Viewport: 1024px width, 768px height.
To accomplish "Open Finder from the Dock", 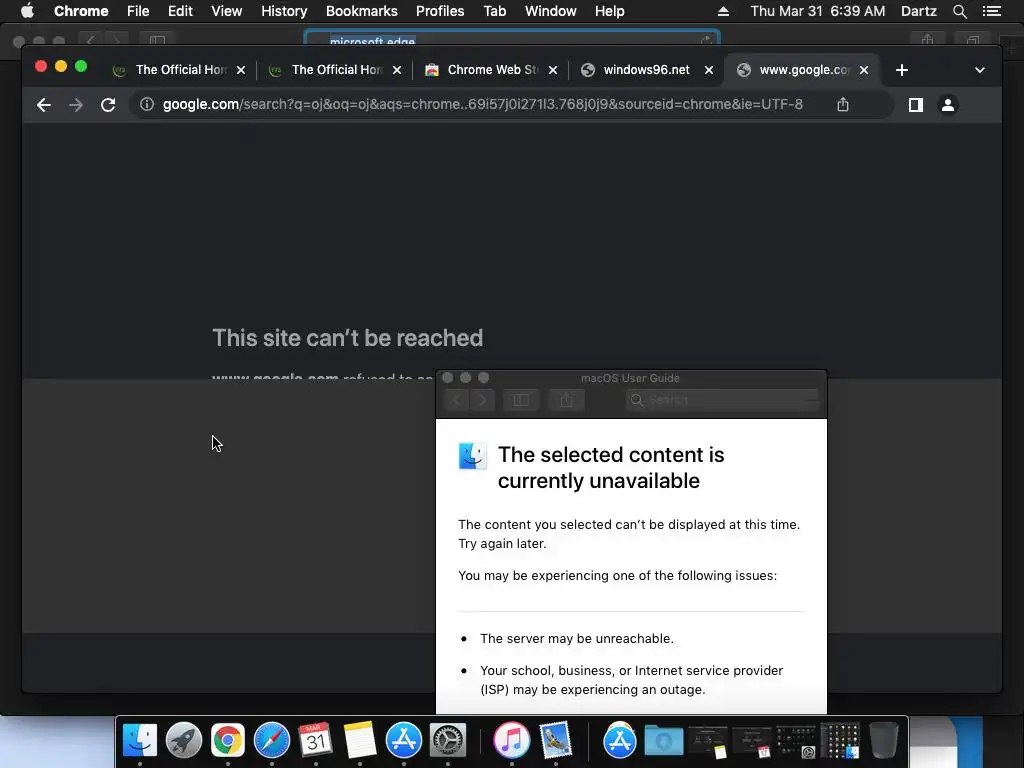I will (140, 740).
